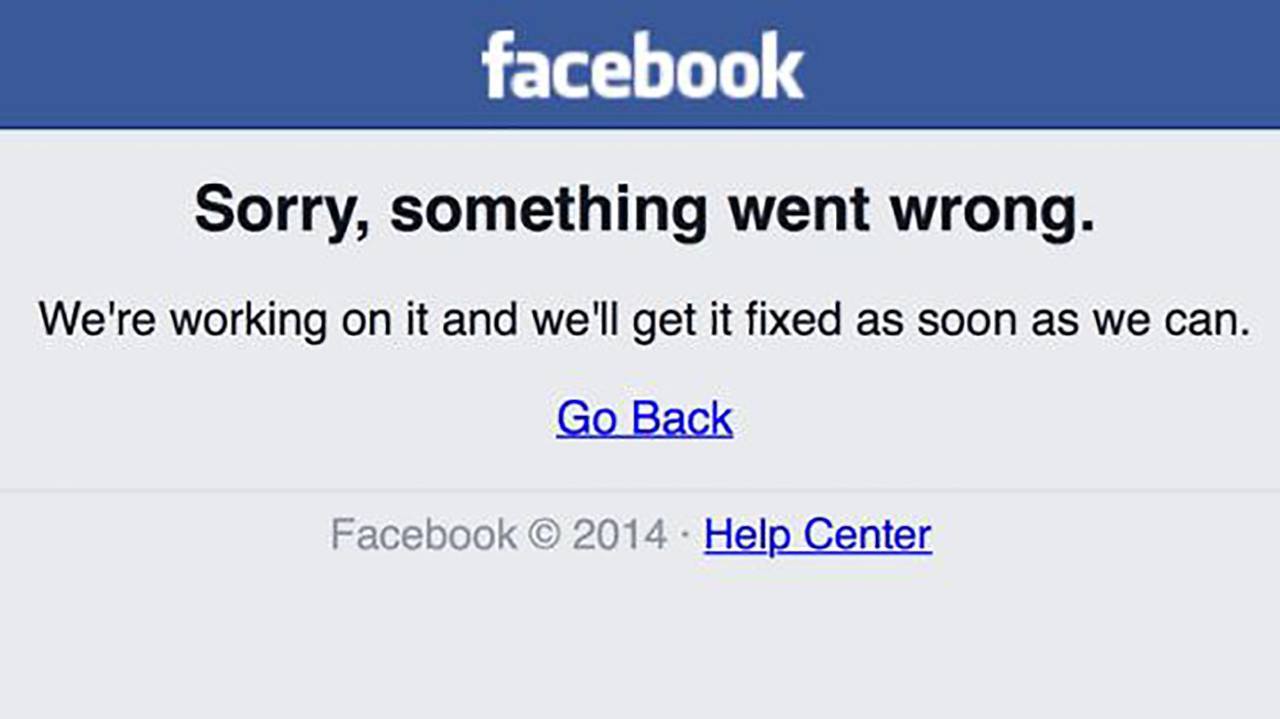Click the copyright symbol in the footer
Screen dimensions: 1280x719
point(544,535)
